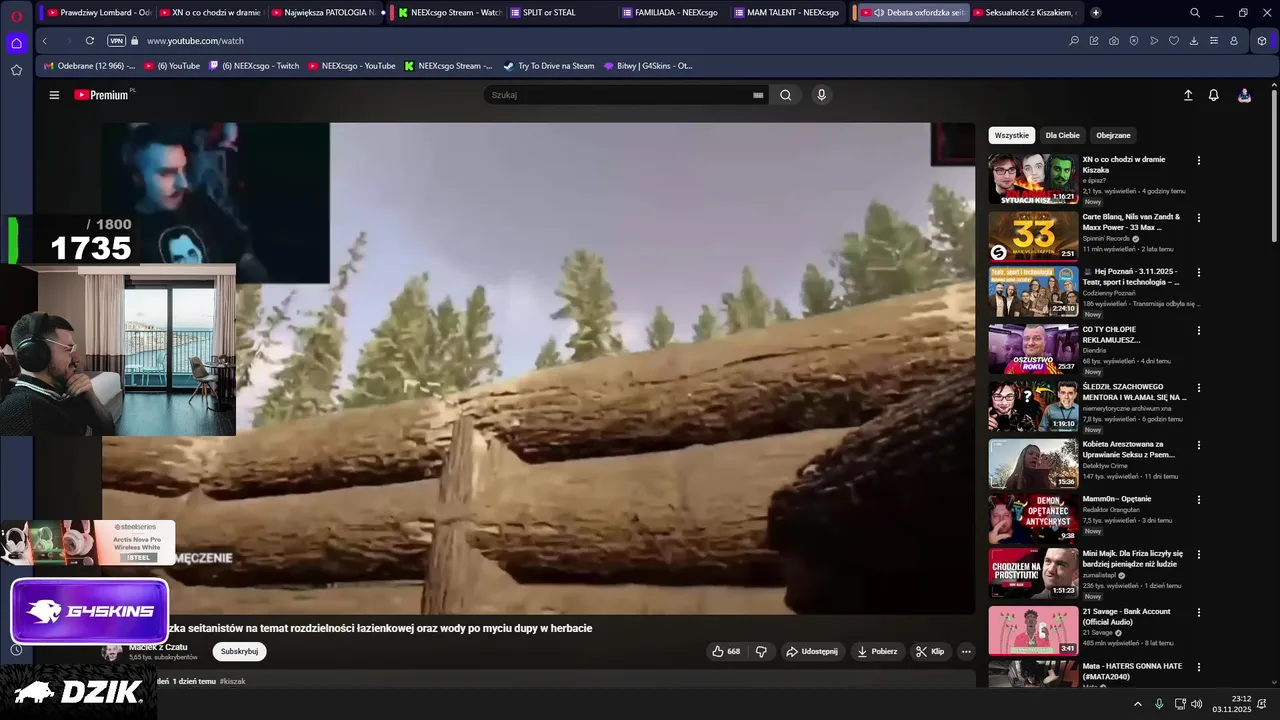The height and width of the screenshot is (720, 1280).
Task: Open the 33 Max Verstappen thumbnail
Action: pos(1033,236)
